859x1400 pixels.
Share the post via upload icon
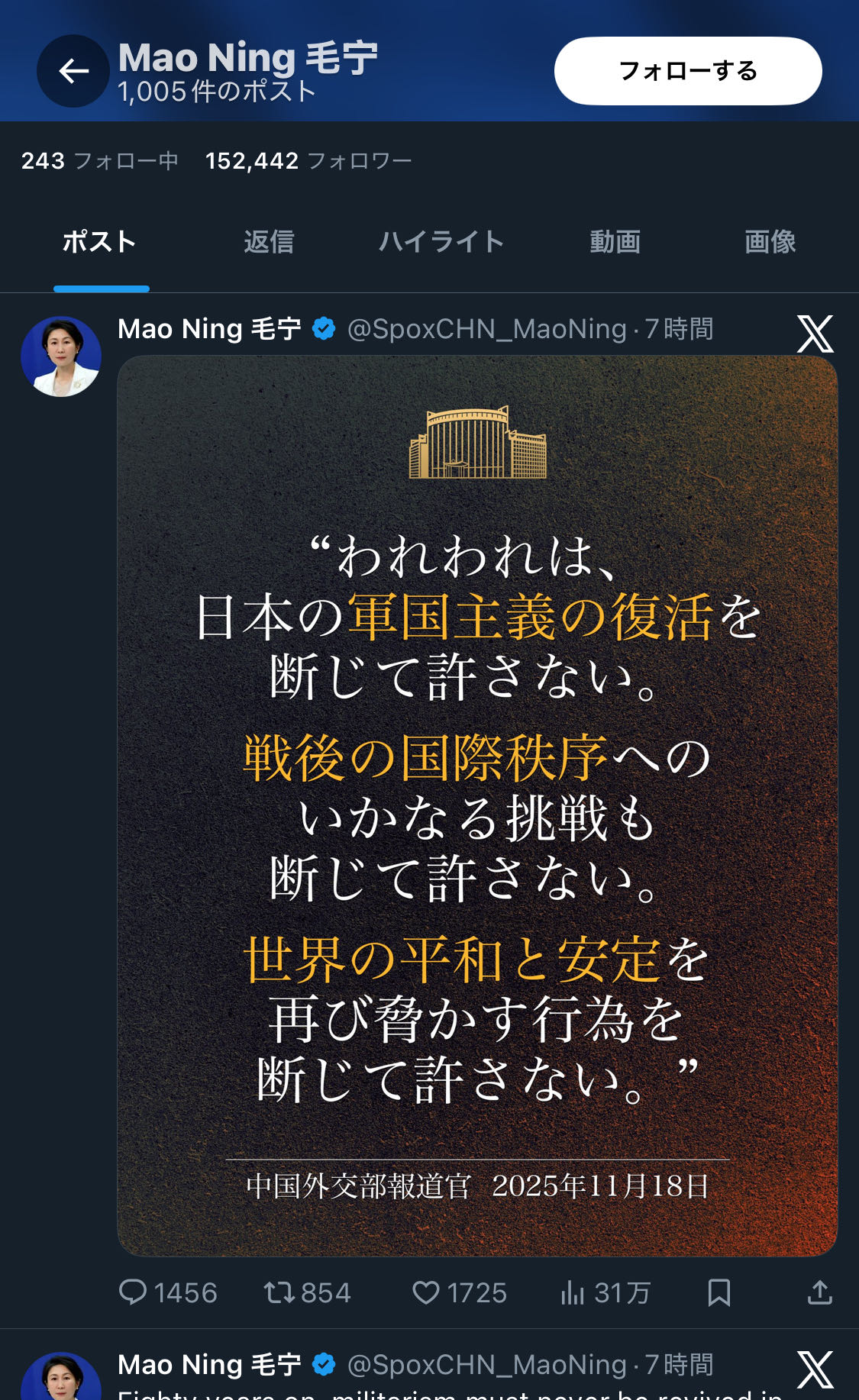[x=820, y=1292]
